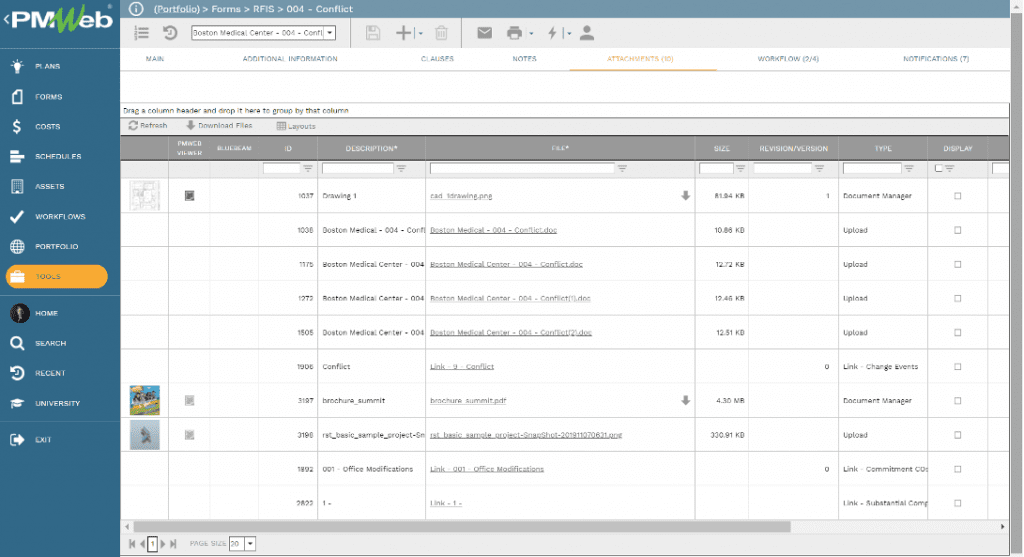The image size is (1024, 557).
Task: Open the File column filter menu
Action: (x=622, y=168)
